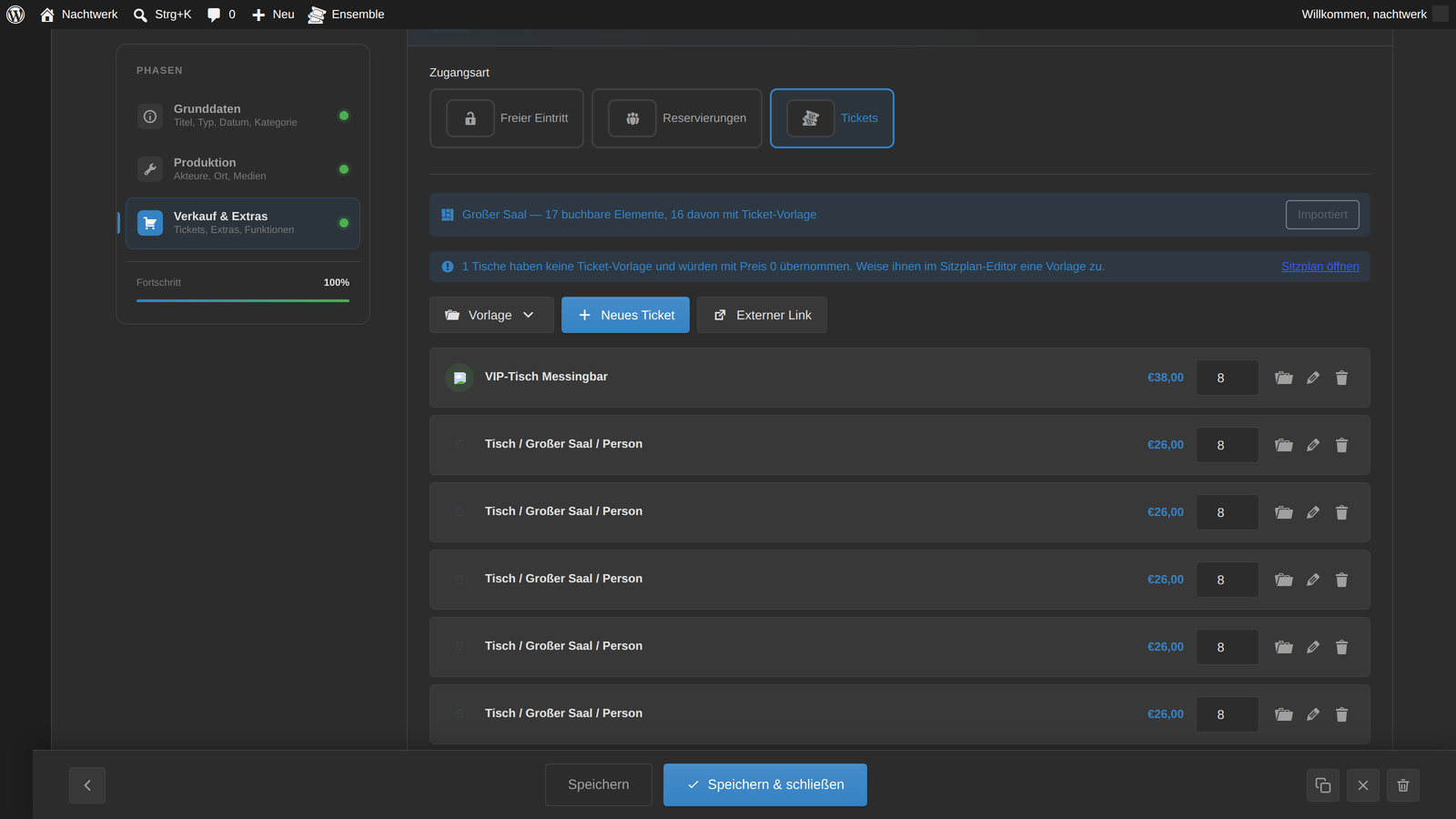This screenshot has width=1456, height=819.
Task: Visit the Nachtwerk site home
Action: (x=79, y=15)
